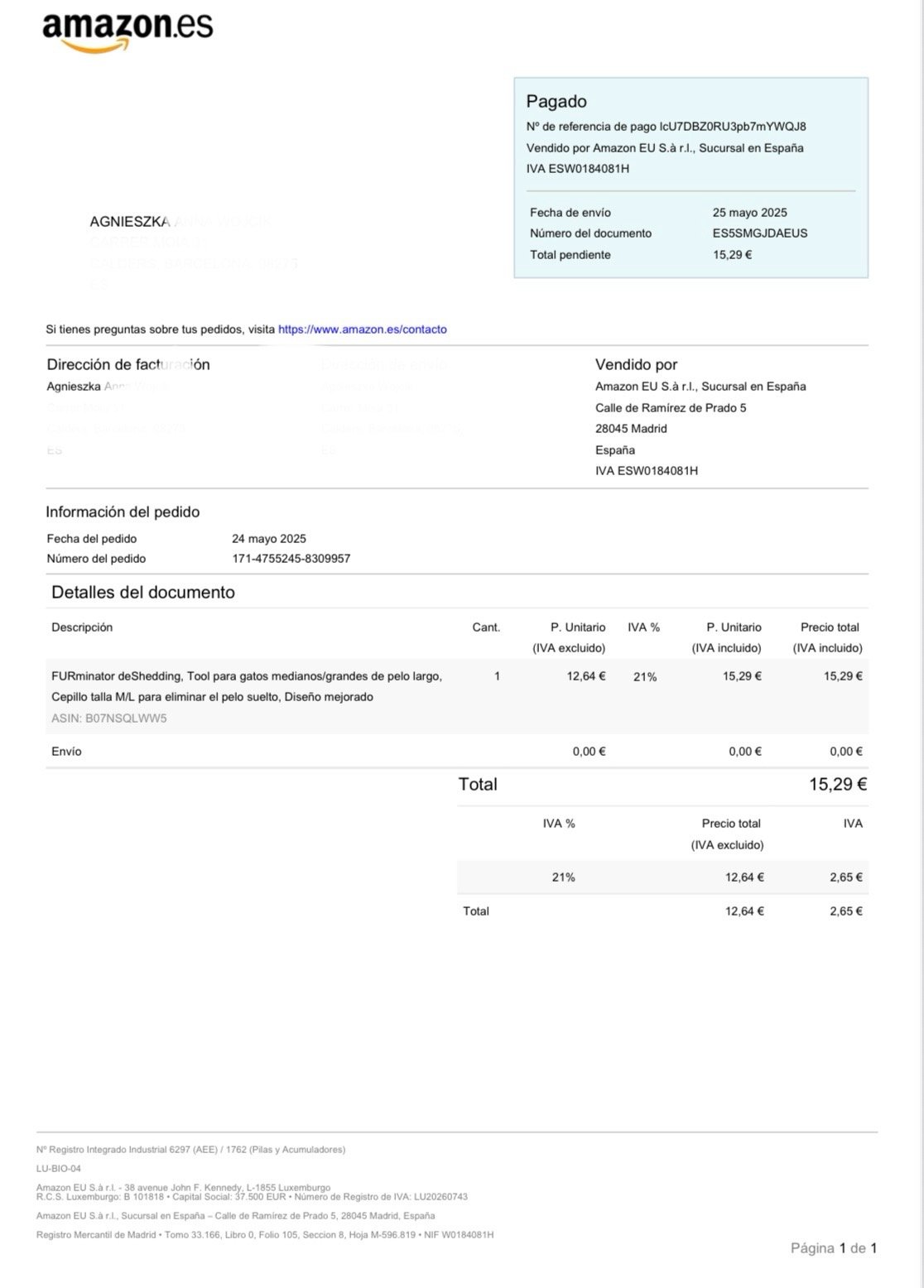
Task: Select the 'Fecha del pedido' label
Action: point(92,539)
